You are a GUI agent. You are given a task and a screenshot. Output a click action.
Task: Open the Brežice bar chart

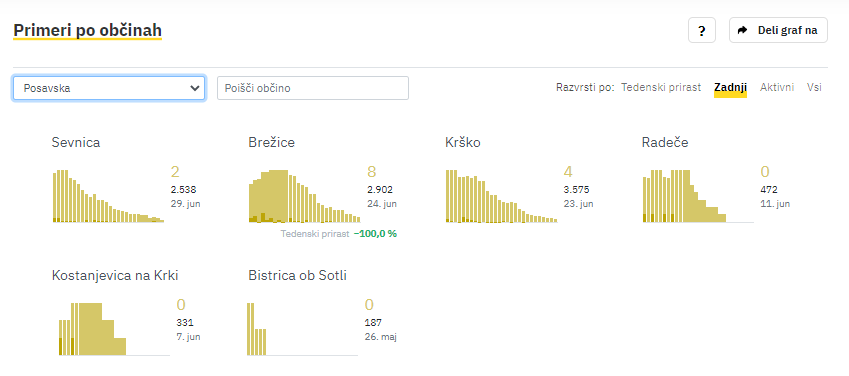click(x=305, y=196)
